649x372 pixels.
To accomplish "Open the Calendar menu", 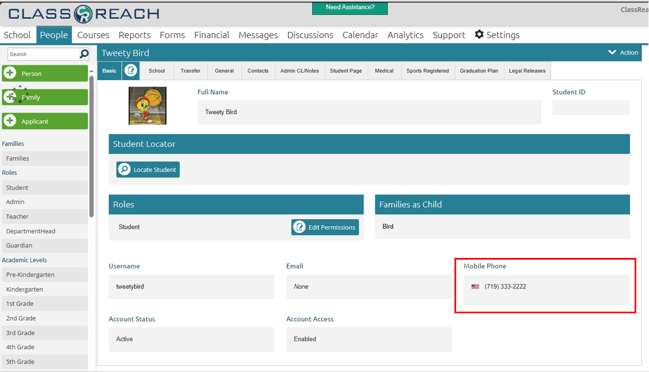I will (x=360, y=35).
